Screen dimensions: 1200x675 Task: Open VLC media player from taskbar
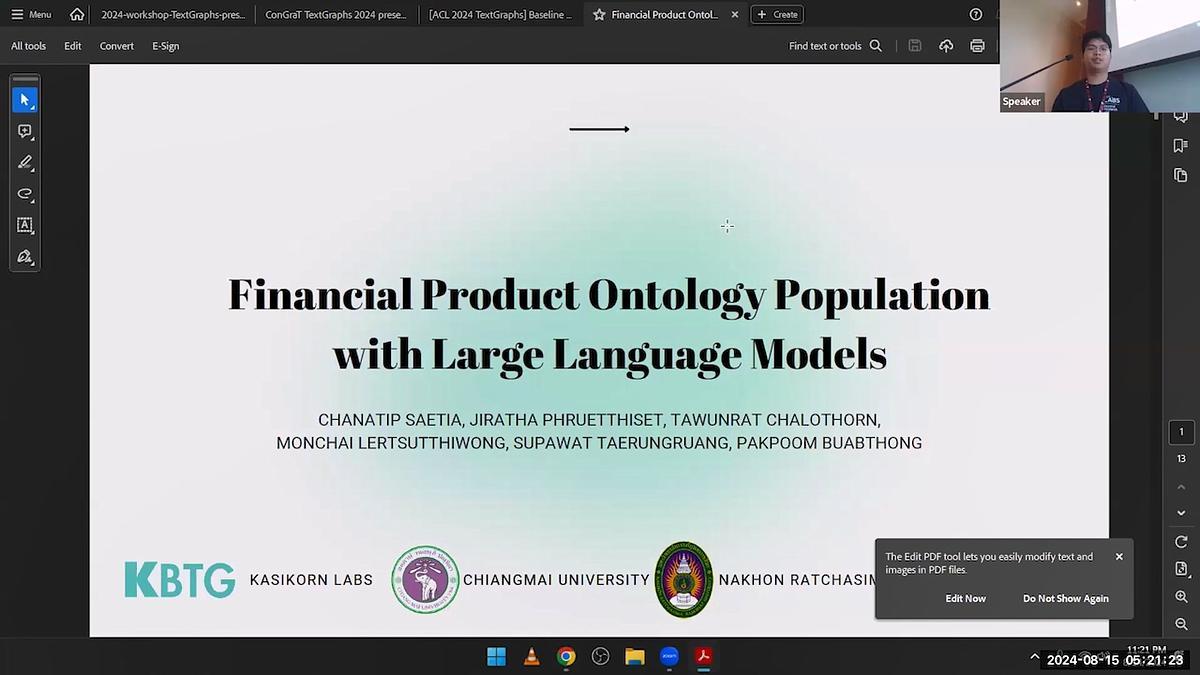pyautogui.click(x=532, y=656)
